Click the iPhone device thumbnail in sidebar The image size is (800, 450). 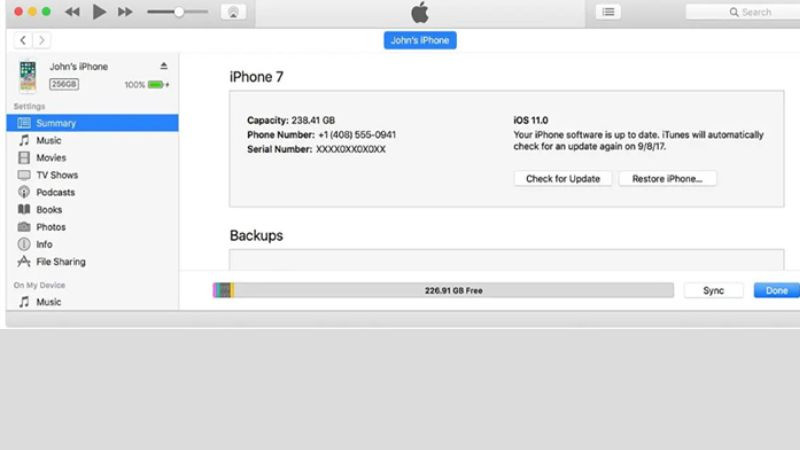28,76
